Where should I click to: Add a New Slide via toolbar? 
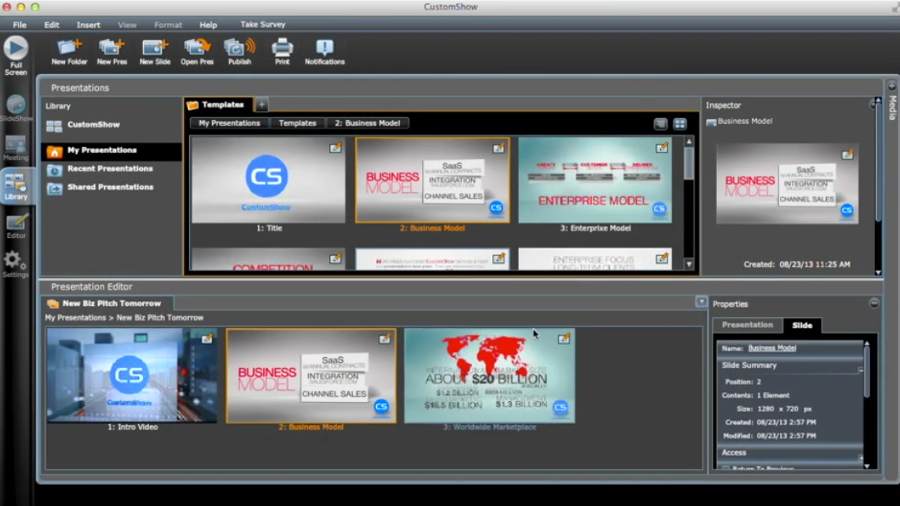coord(155,52)
